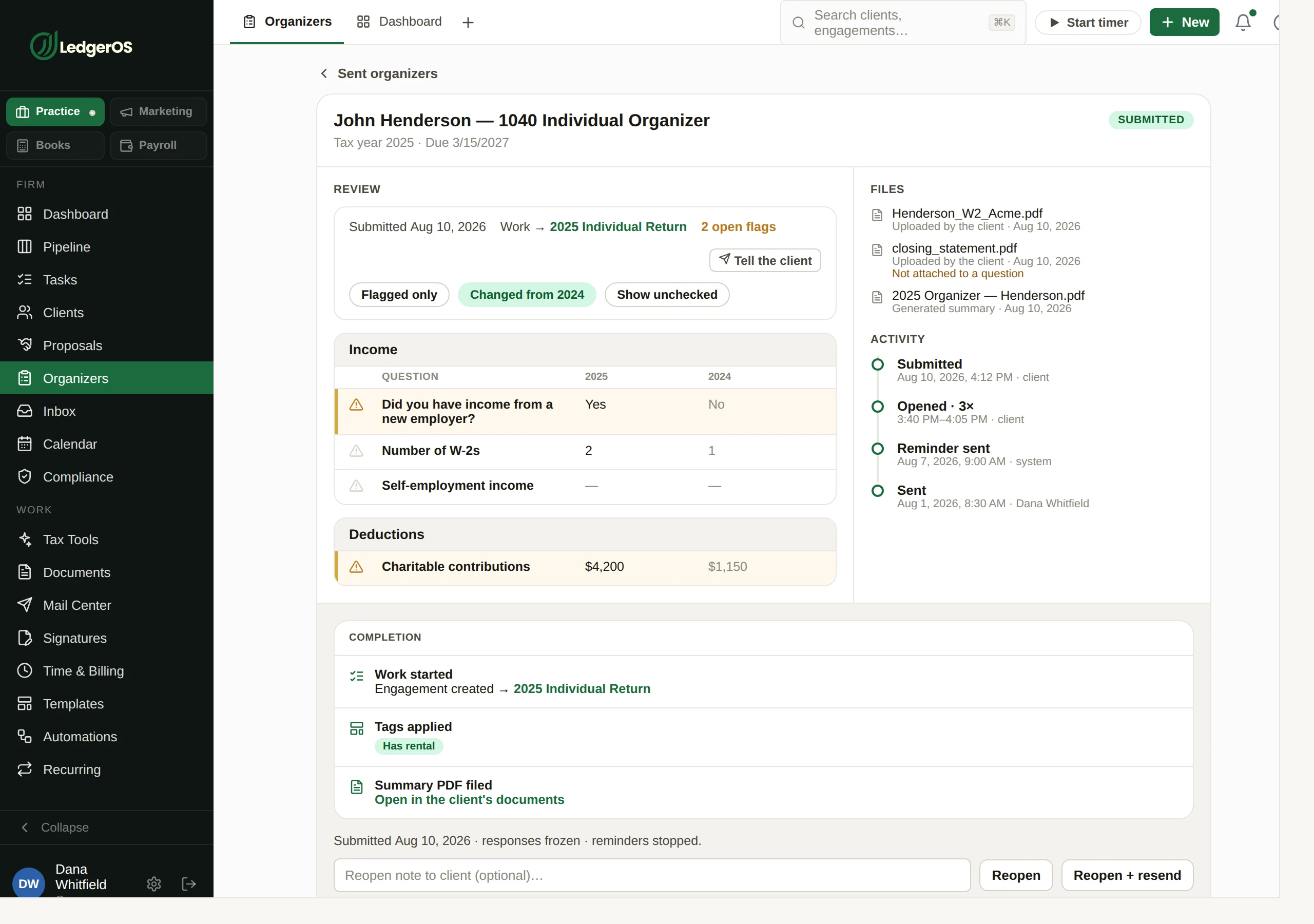This screenshot has width=1314, height=924.
Task: Click the DW user avatar
Action: pos(29,883)
